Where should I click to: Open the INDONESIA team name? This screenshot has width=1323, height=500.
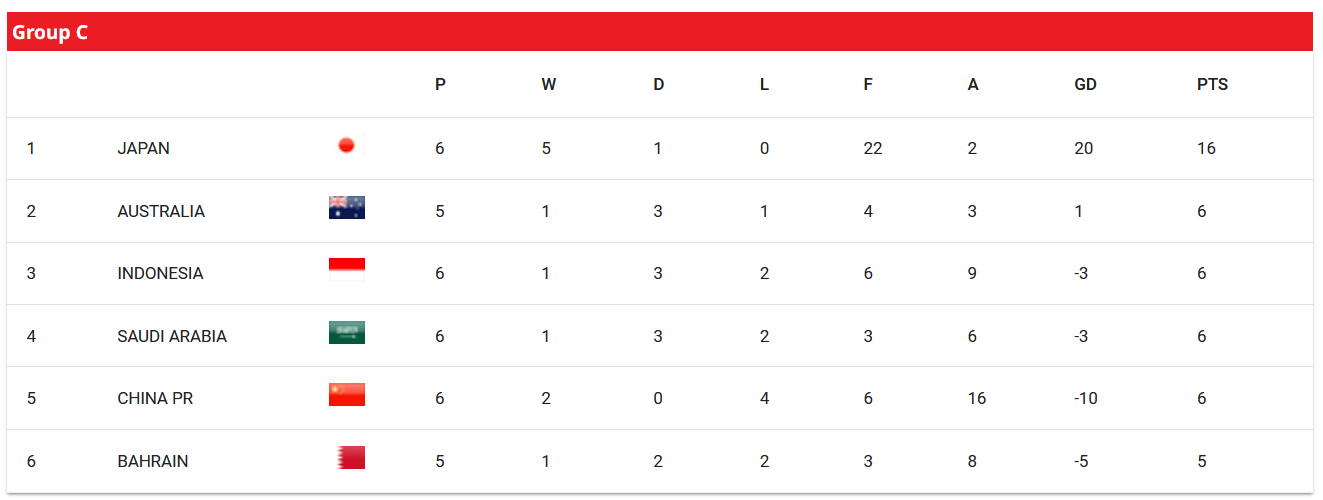coord(160,273)
